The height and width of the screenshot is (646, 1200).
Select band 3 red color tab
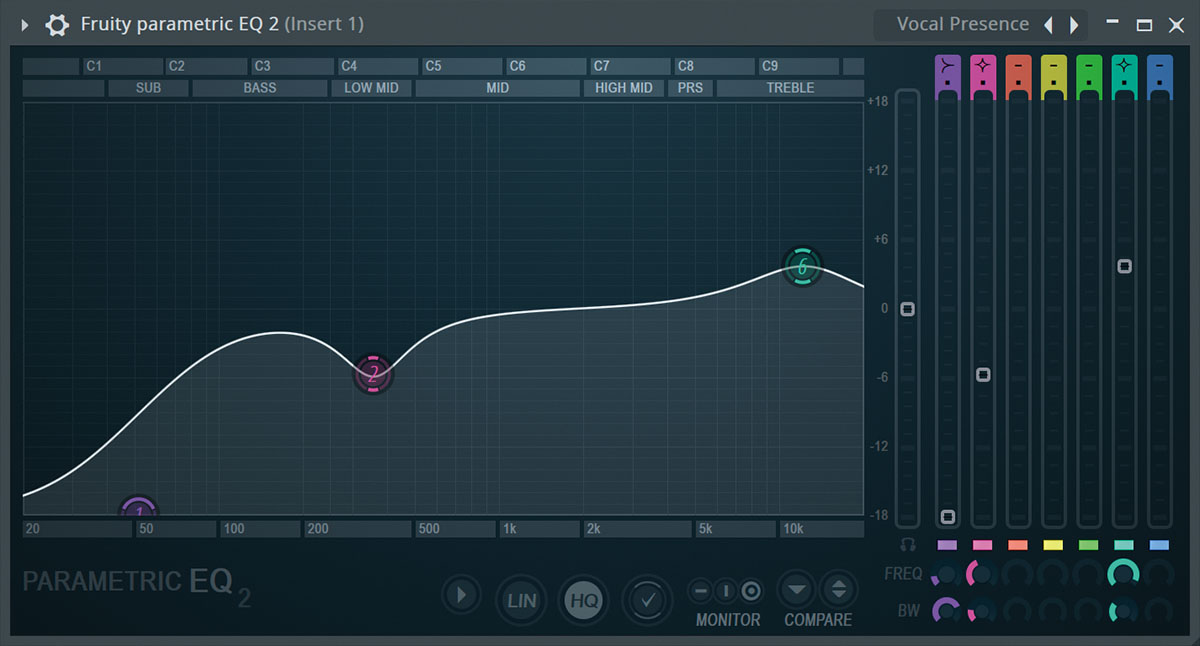click(x=1018, y=545)
